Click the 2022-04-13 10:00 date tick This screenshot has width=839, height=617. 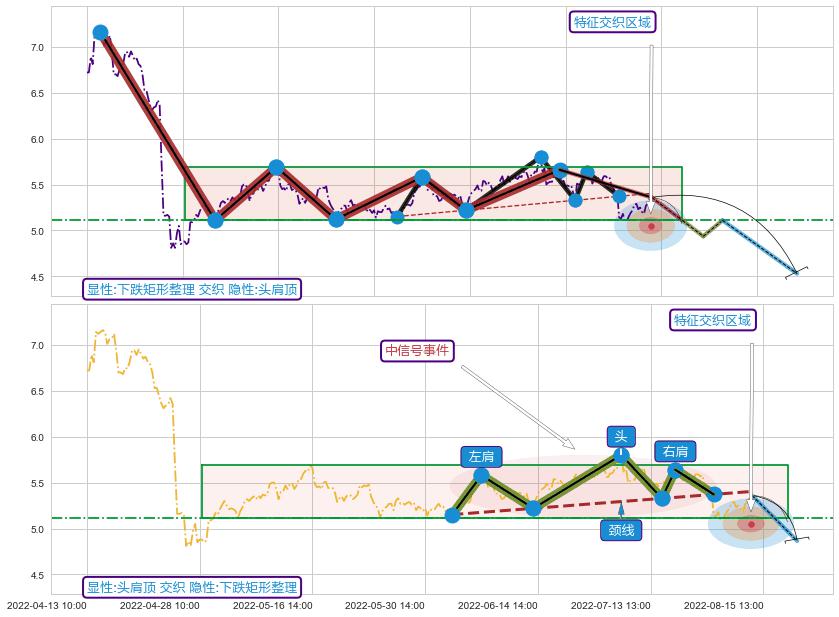pyautogui.click(x=47, y=605)
